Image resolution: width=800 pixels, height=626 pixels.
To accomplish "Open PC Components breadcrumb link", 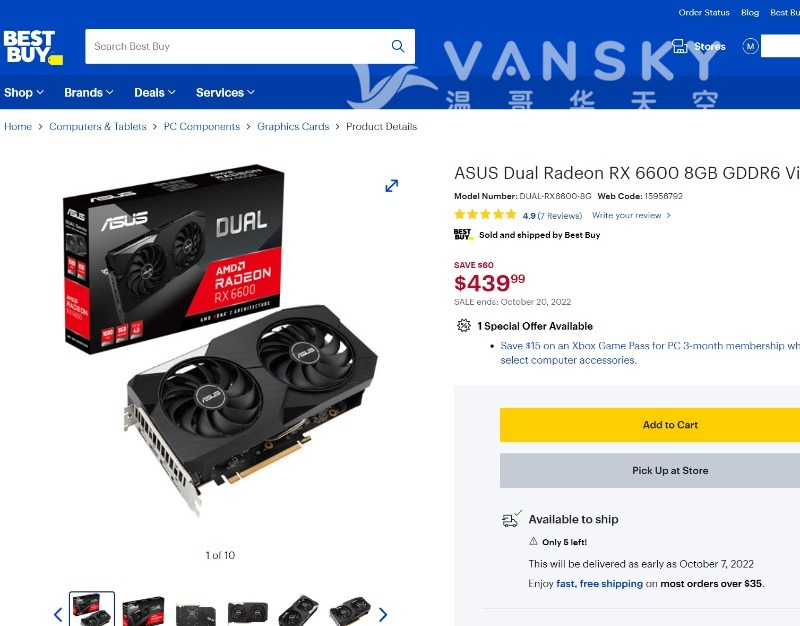I will [x=202, y=127].
